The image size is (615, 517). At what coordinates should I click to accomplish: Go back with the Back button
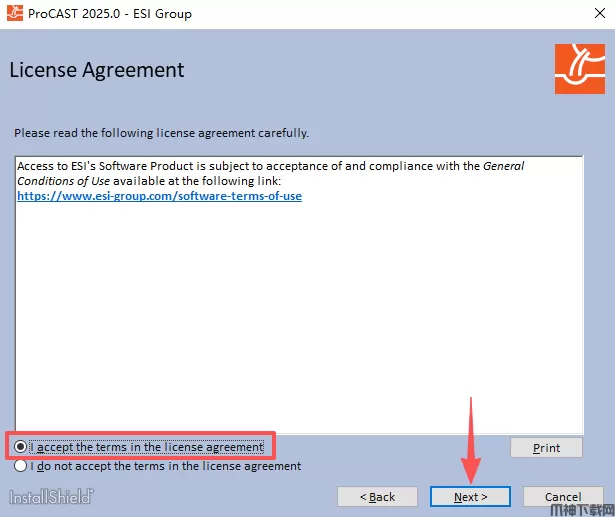[x=377, y=497]
